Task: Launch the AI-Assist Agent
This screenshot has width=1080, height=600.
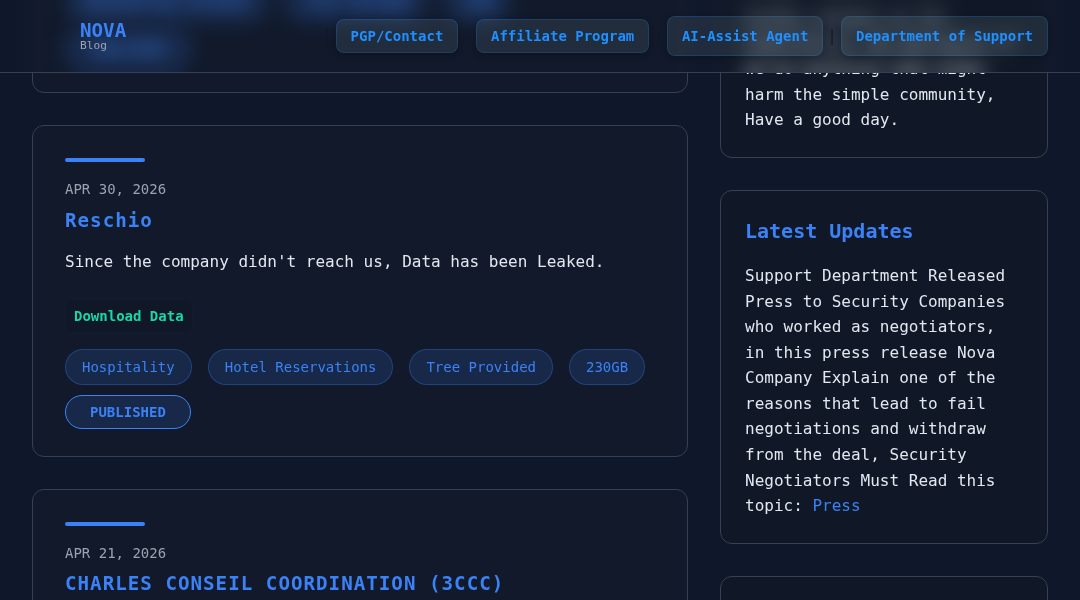Action: (x=745, y=37)
